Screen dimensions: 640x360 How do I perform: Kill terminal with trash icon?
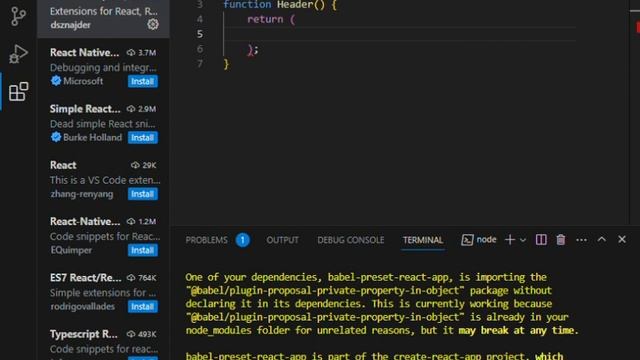tap(561, 240)
